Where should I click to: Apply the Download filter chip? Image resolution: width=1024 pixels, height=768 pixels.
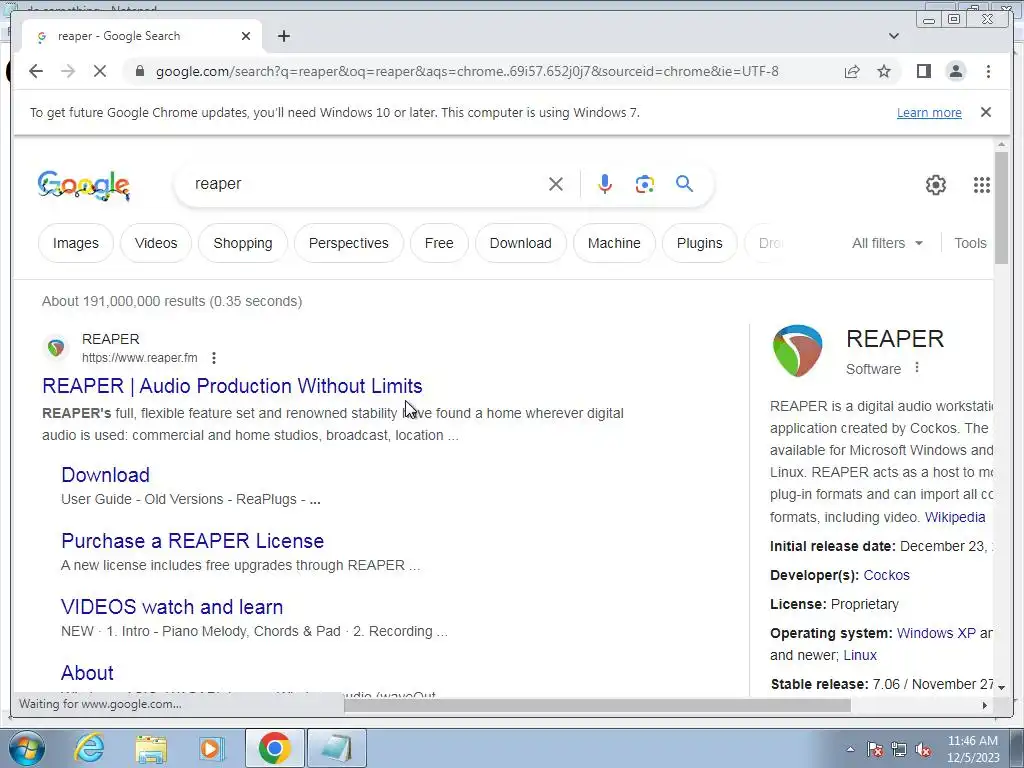pyautogui.click(x=520, y=243)
